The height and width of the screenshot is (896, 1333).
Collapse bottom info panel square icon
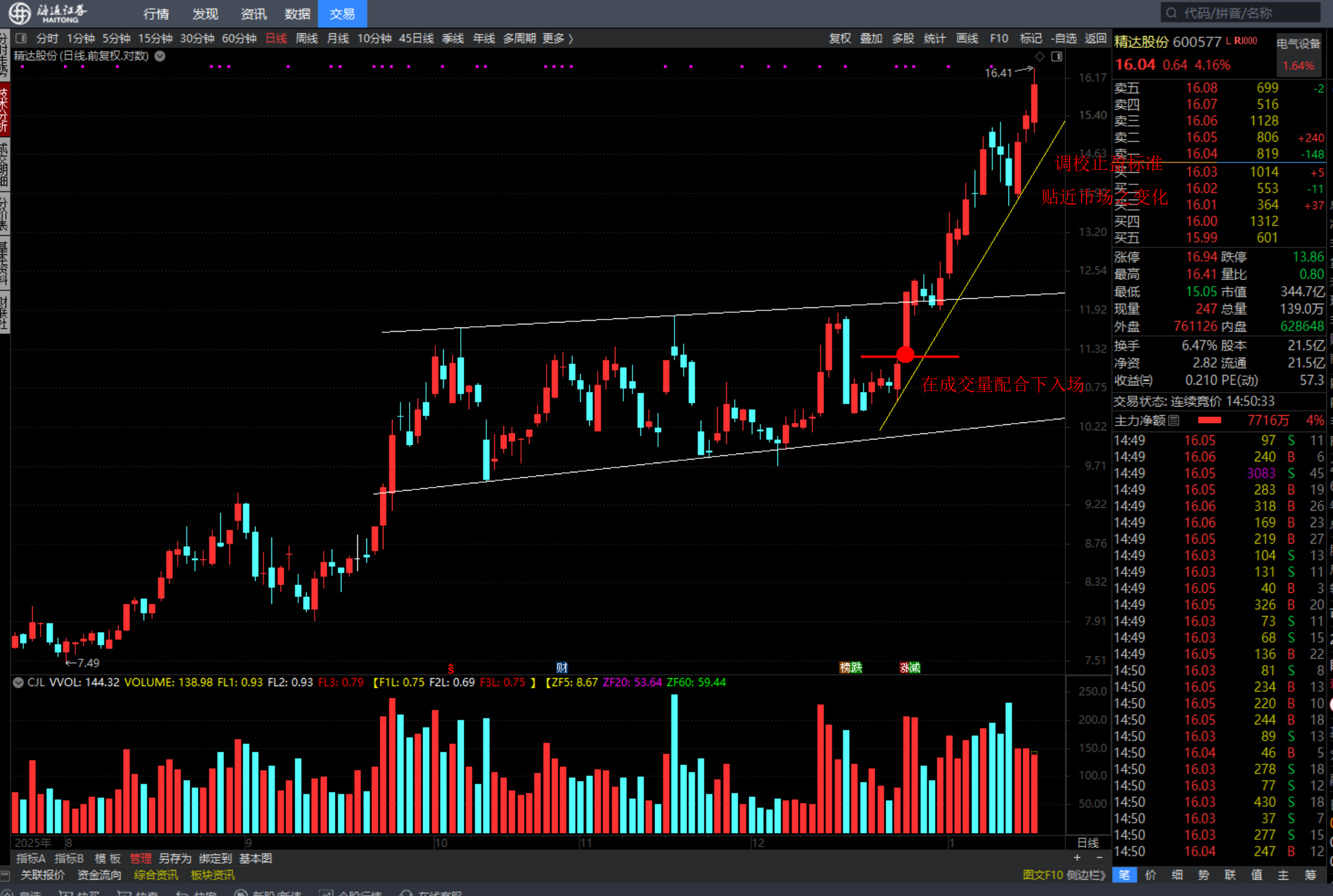5,875
